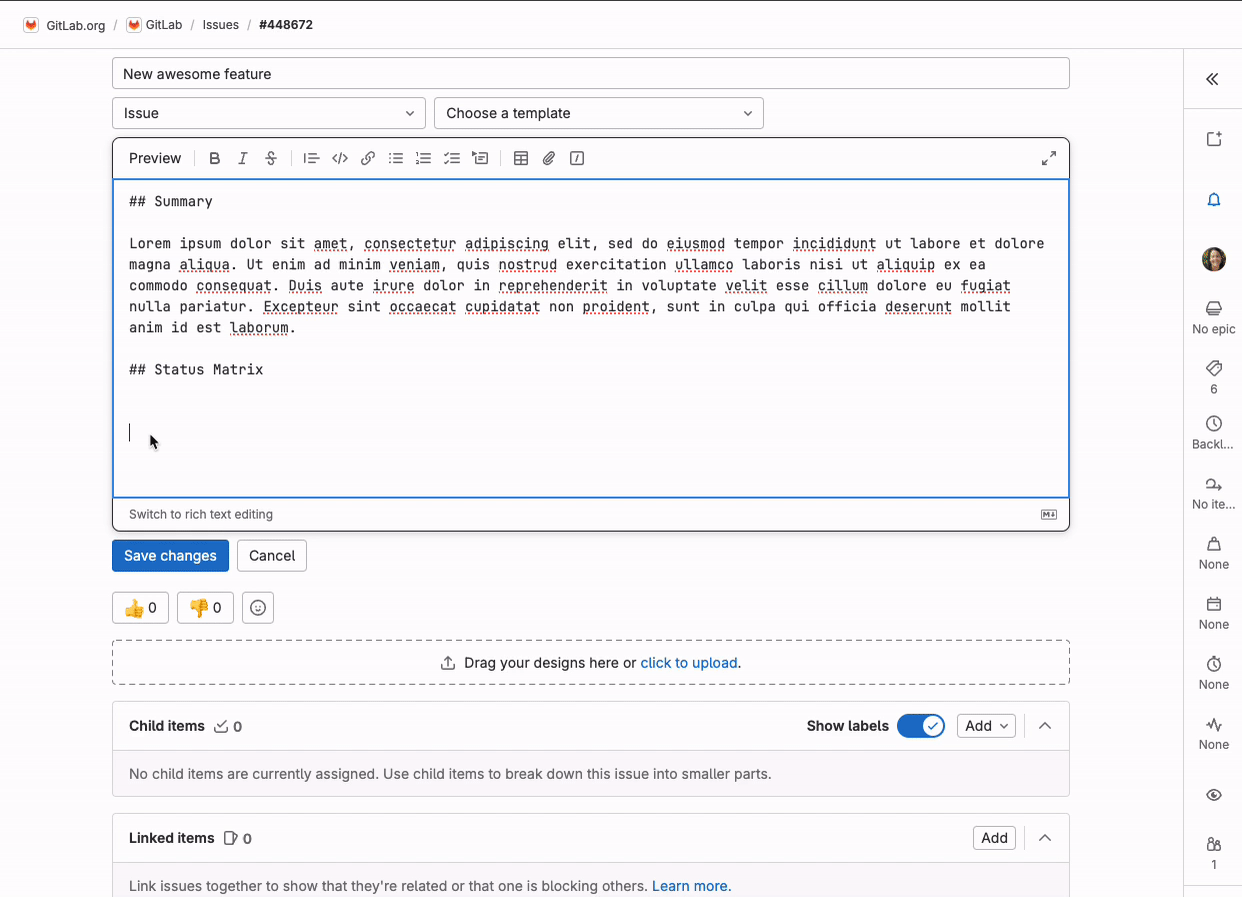Open the notifications bell icon
The image size is (1242, 897).
coord(1214,200)
